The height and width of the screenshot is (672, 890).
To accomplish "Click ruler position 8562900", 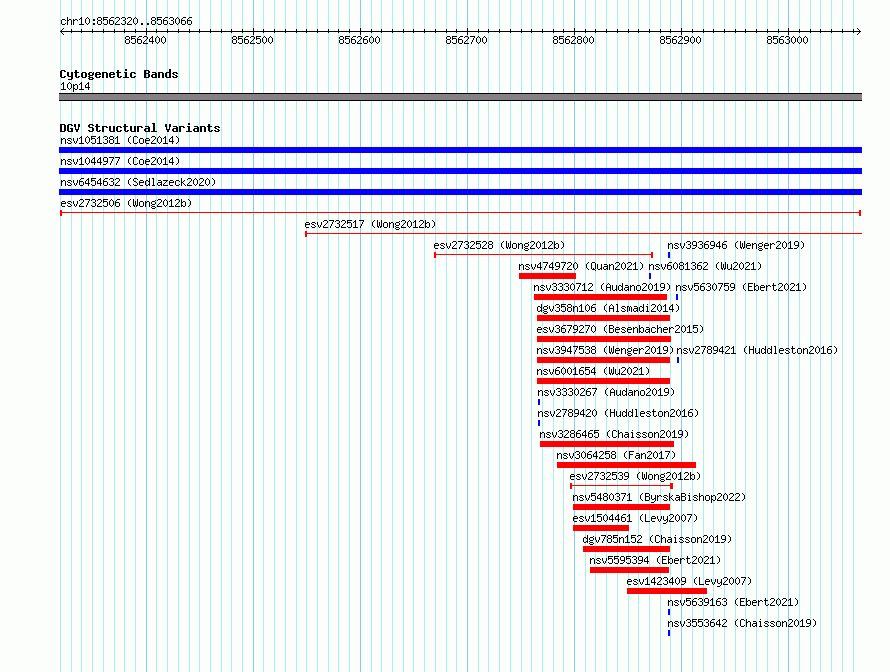I will [681, 40].
